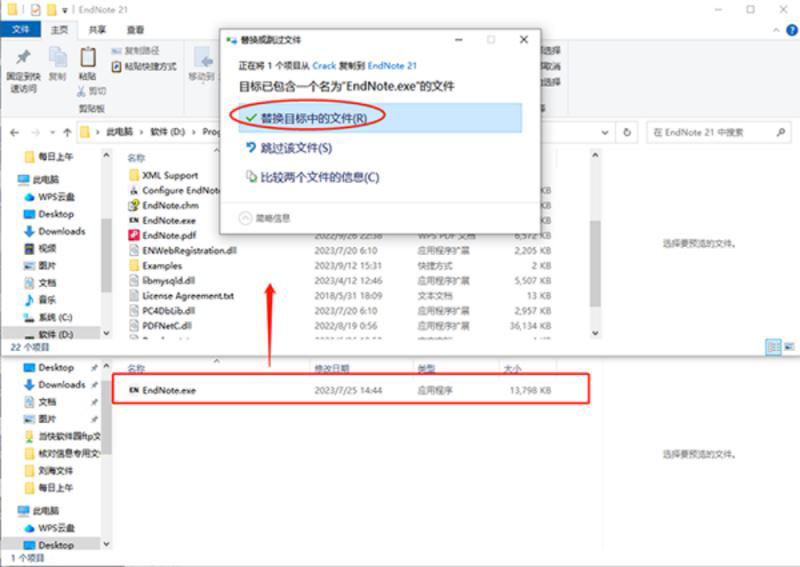Screen dimensions: 800x567
Task: Click the upper navigation pane down arrow
Action: click(x=106, y=333)
